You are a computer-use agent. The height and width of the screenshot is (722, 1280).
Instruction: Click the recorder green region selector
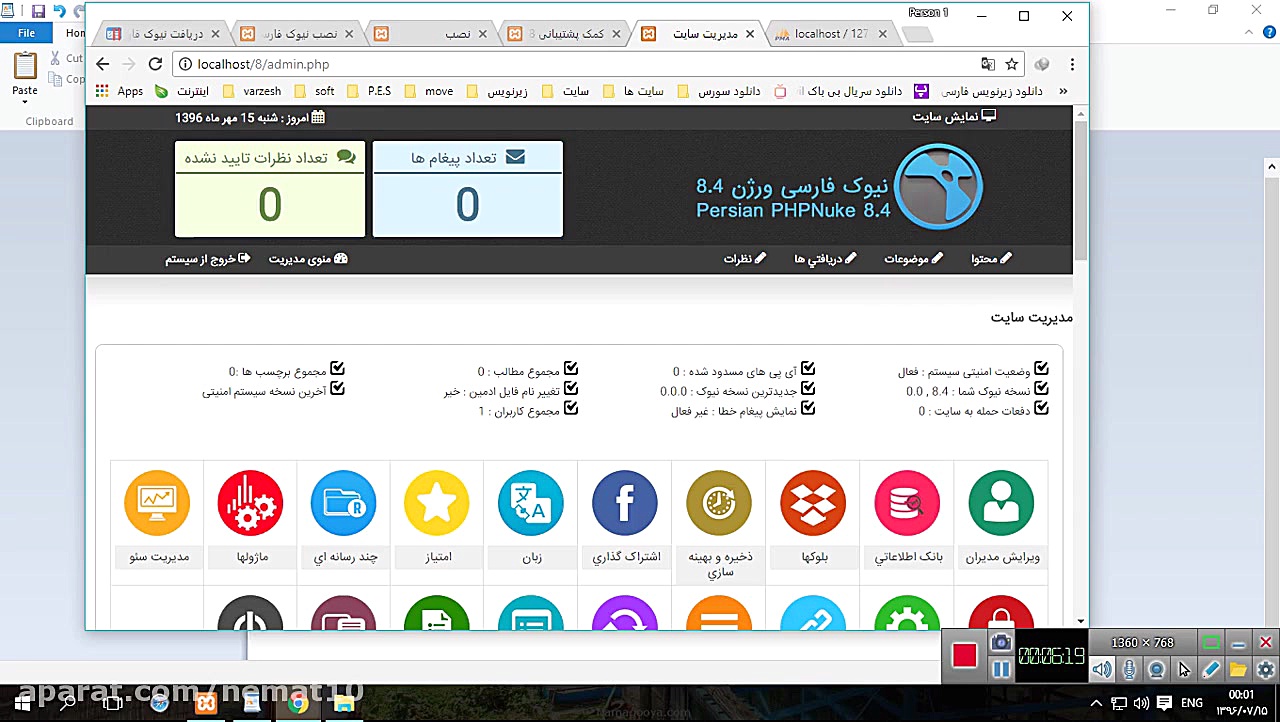1211,643
